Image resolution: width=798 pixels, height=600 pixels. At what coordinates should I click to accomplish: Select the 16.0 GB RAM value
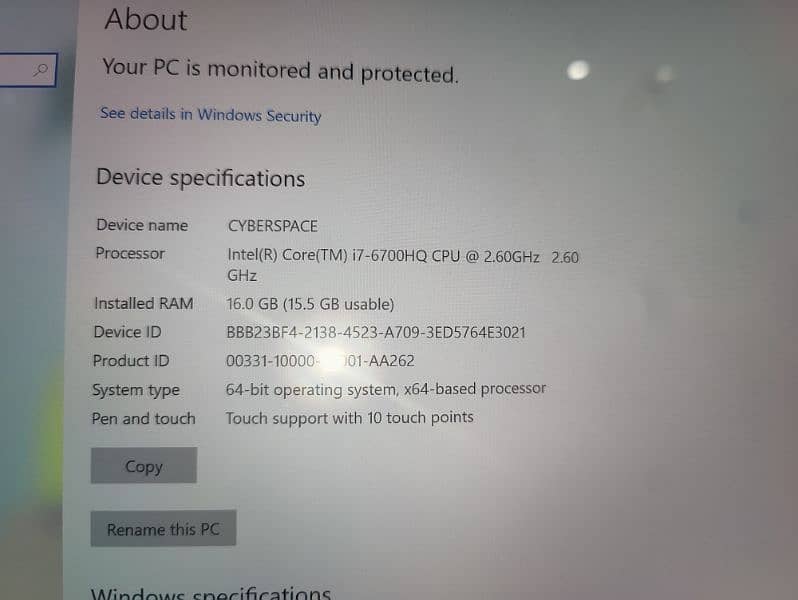(x=310, y=304)
